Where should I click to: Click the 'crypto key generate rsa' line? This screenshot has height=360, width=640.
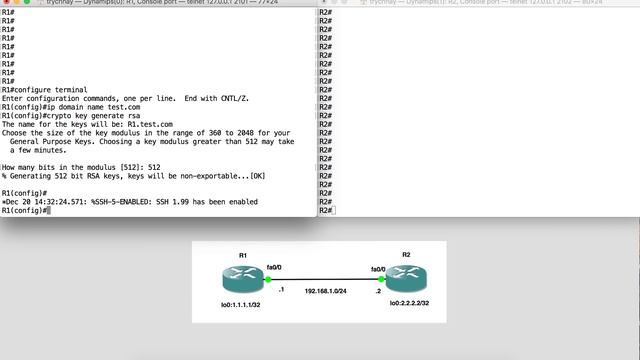tap(71, 116)
